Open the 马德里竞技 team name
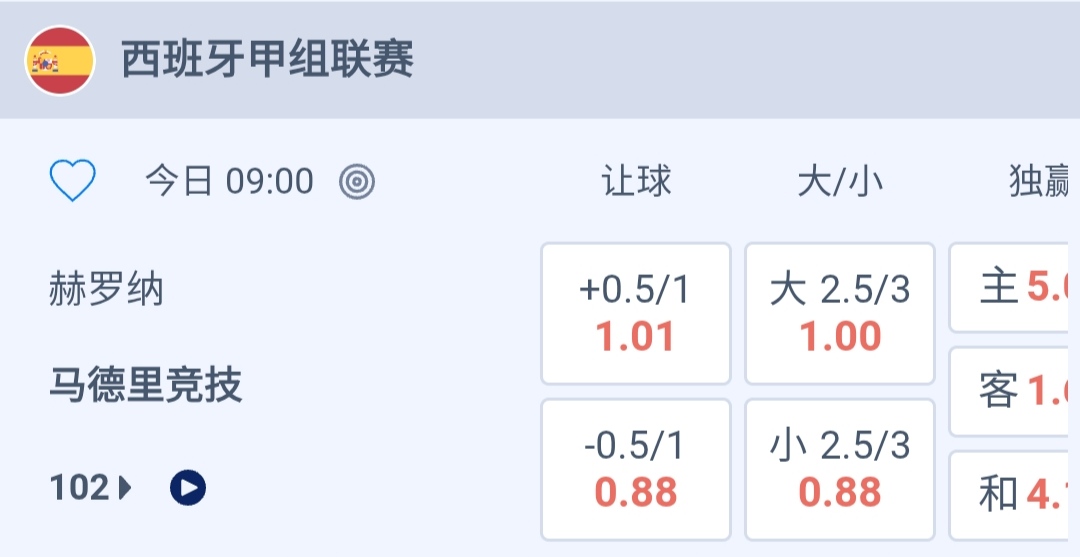This screenshot has width=1080, height=557. point(146,385)
